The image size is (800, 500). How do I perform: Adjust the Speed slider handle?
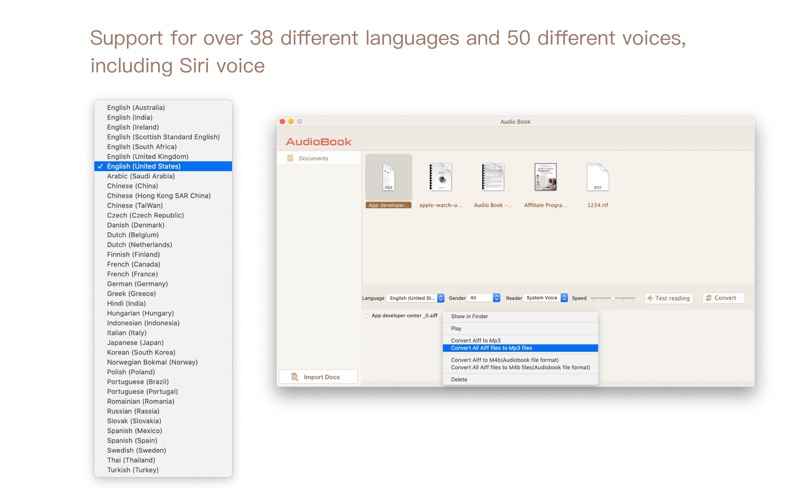click(613, 298)
